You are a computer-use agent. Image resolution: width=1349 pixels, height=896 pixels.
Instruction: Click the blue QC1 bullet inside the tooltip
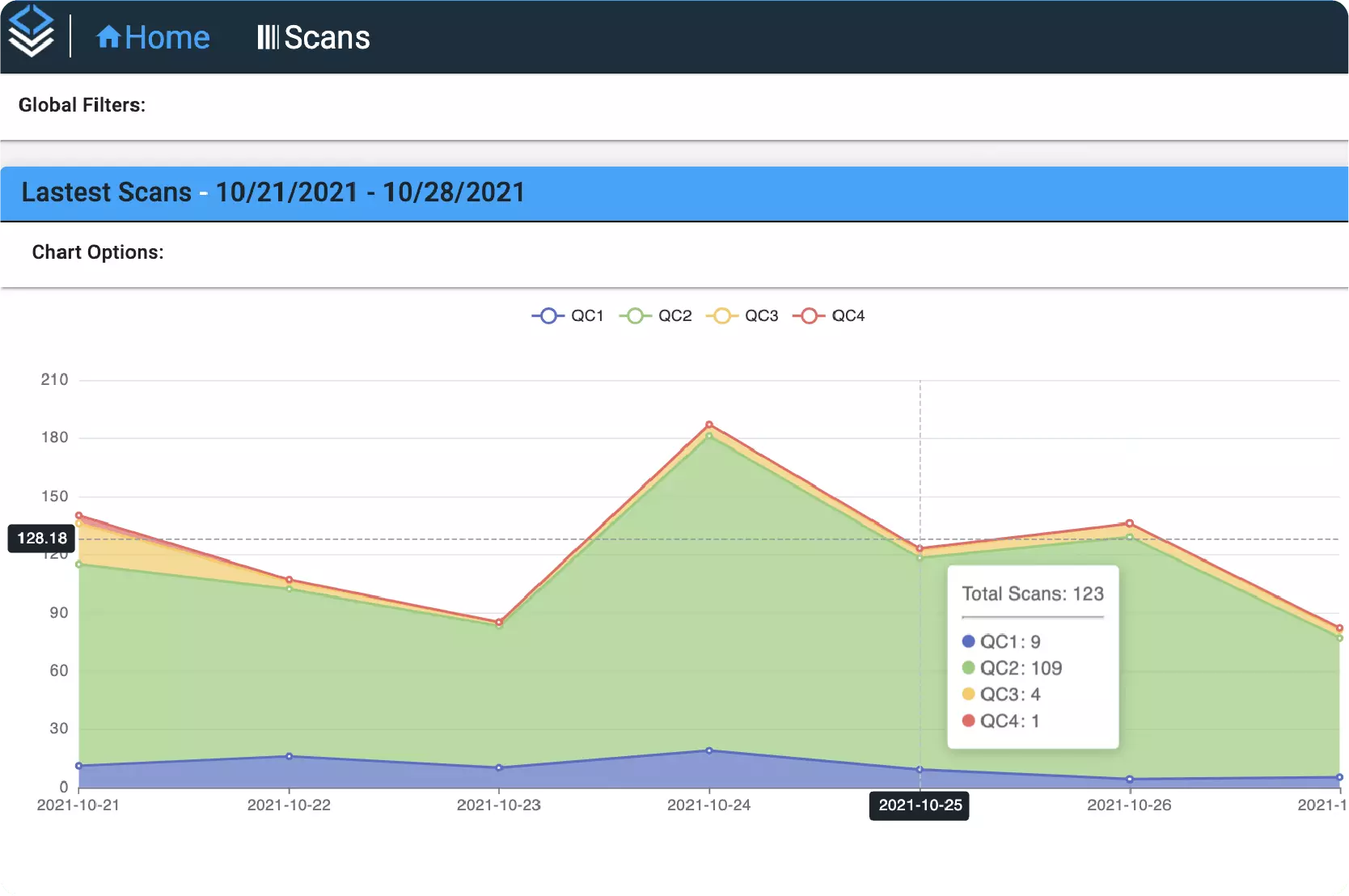point(967,640)
